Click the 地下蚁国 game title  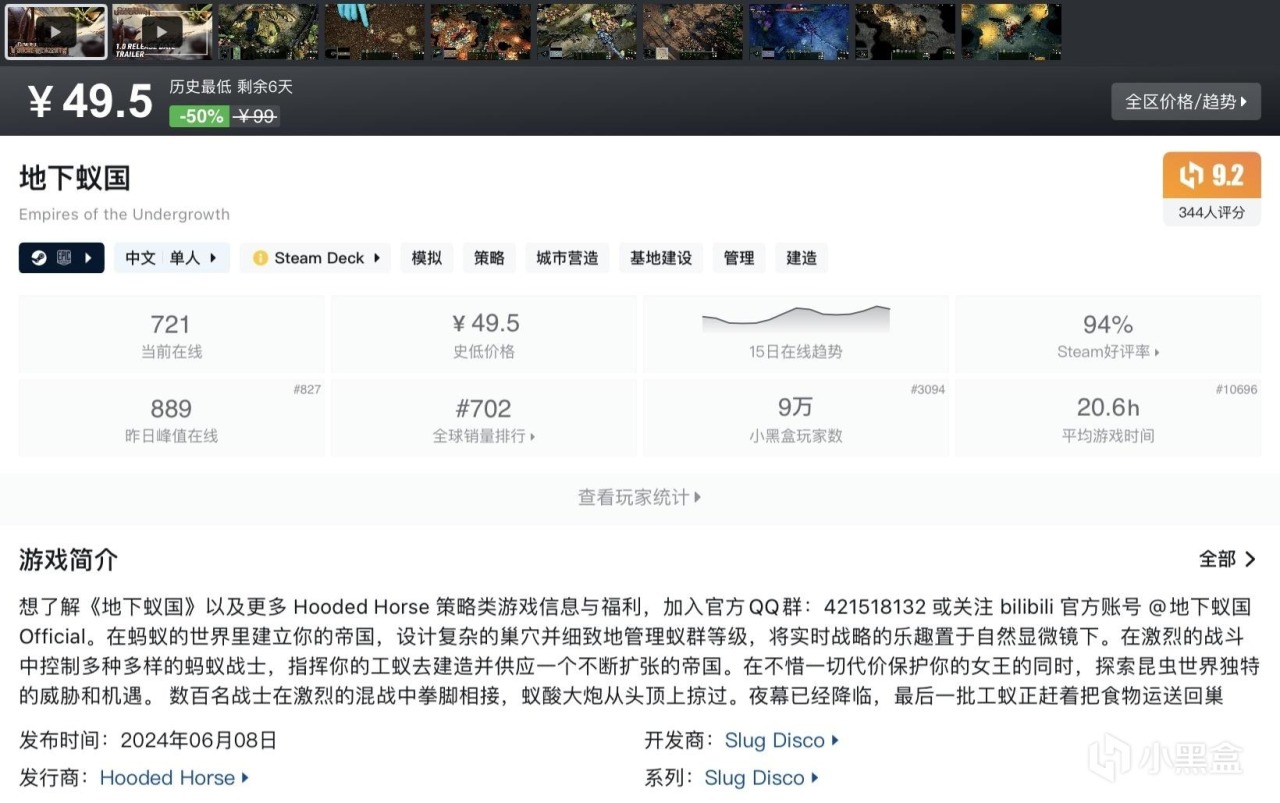pyautogui.click(x=75, y=178)
